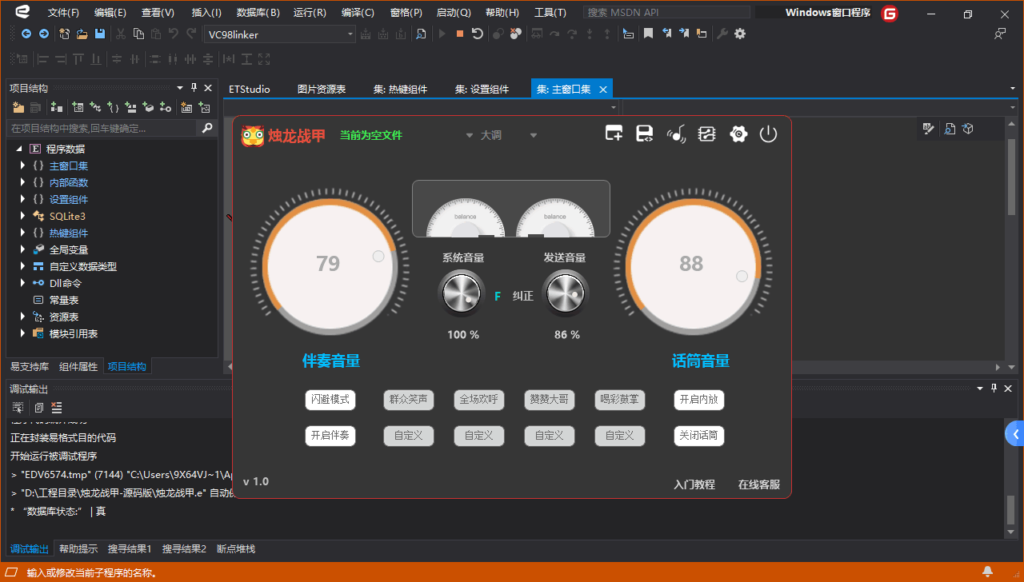Click the new-window icon in 烛龙战甲 header
This screenshot has width=1024, height=582.
click(614, 134)
